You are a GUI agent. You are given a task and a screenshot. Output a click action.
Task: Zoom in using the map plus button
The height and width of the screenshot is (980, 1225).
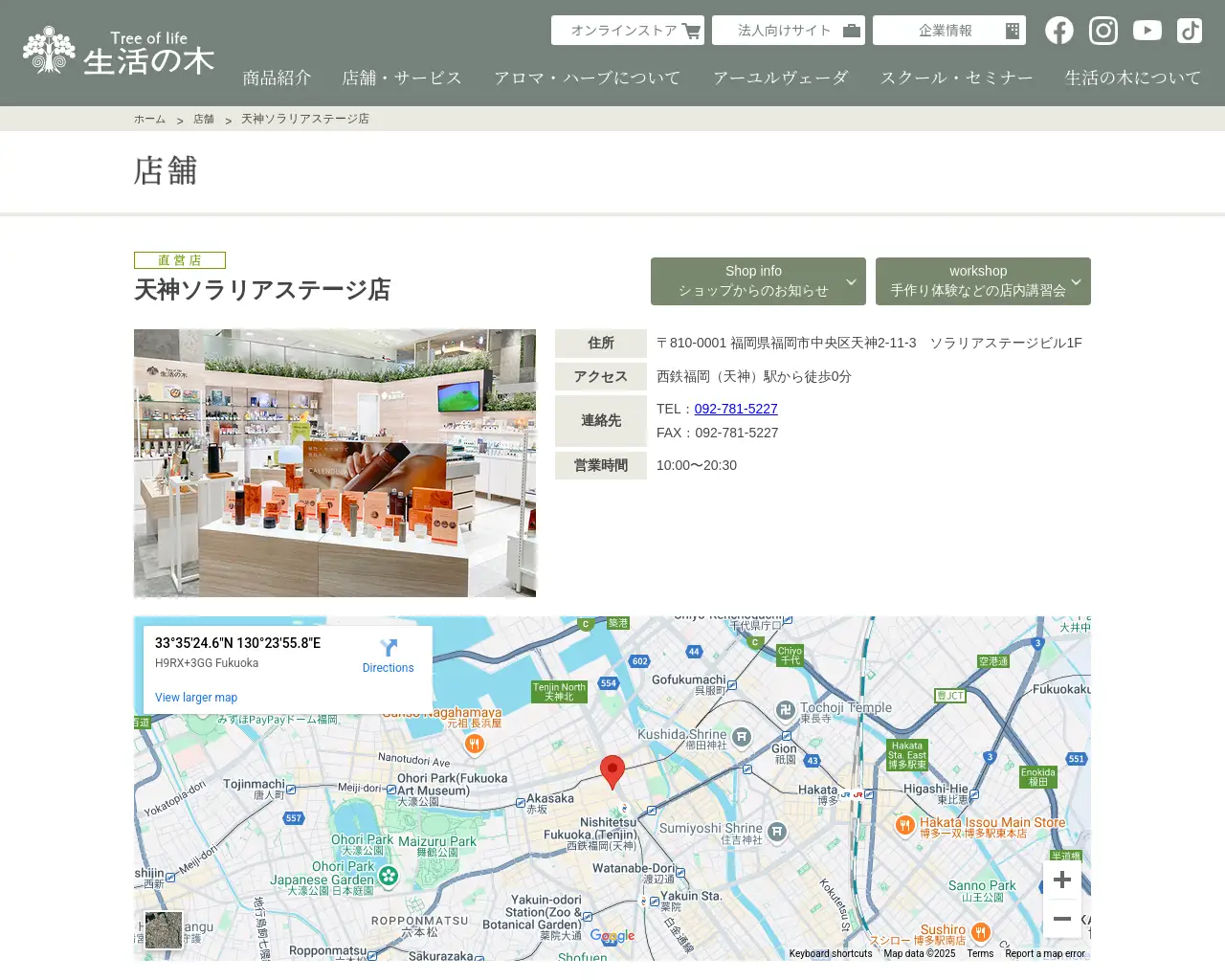coord(1061,880)
